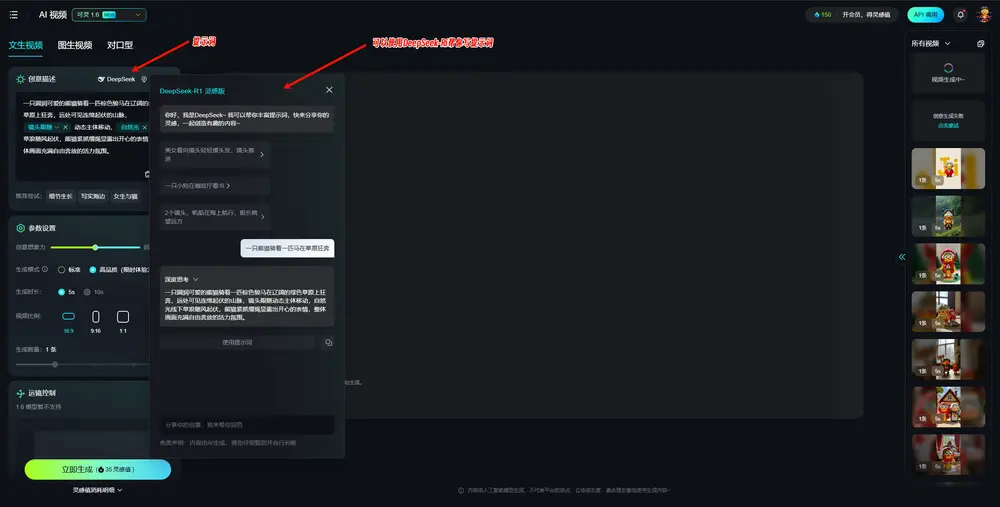The width and height of the screenshot is (1000, 507).
Task: Collapse the right video list sidebar
Action: point(901,257)
